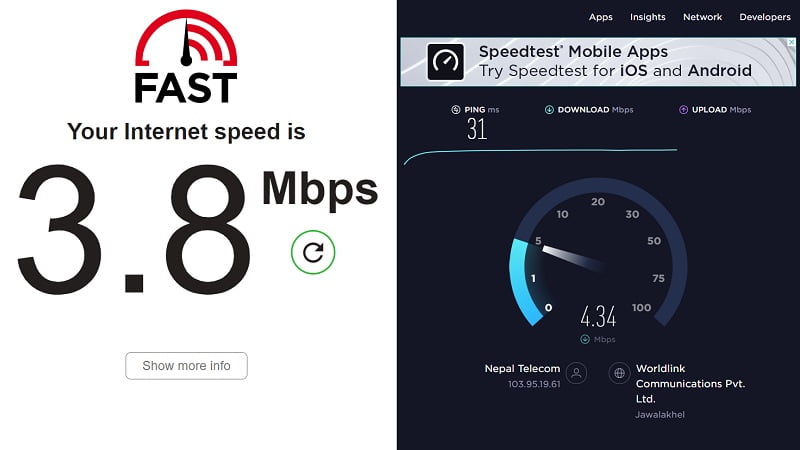800x450 pixels.
Task: Click the 3.8 Mbps speed result
Action: 197,229
